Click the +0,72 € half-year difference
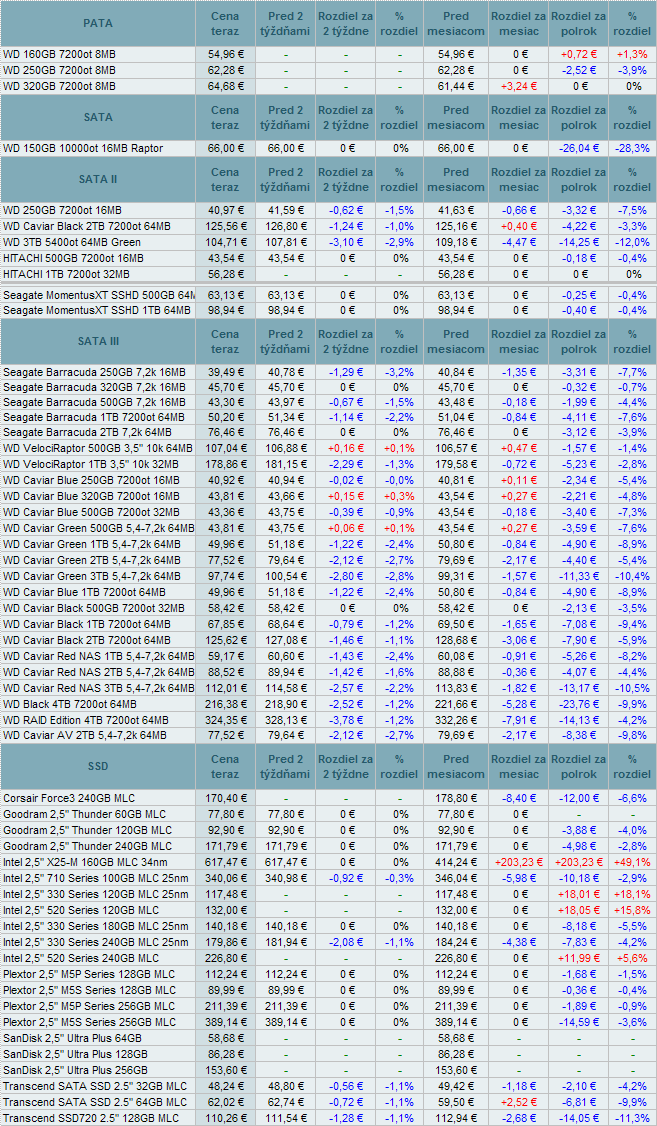This screenshot has height=1126, width=657. (x=578, y=55)
